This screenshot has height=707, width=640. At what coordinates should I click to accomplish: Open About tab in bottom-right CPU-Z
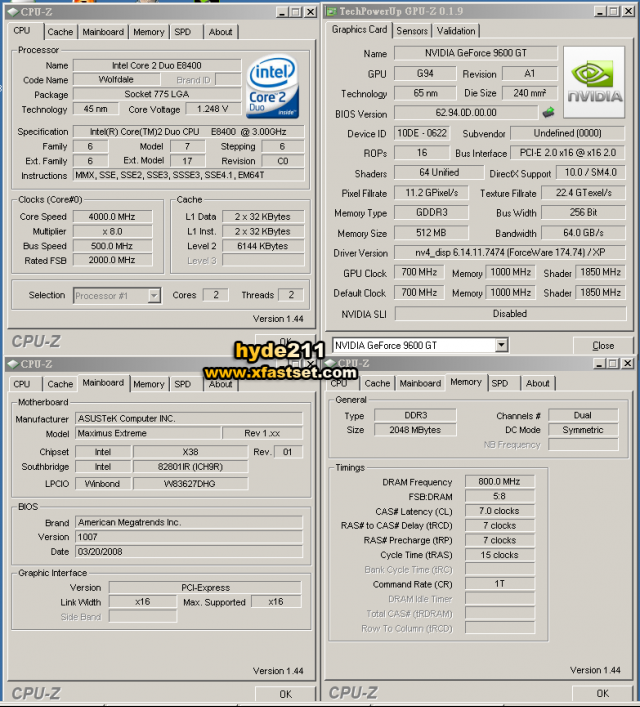pyautogui.click(x=537, y=383)
